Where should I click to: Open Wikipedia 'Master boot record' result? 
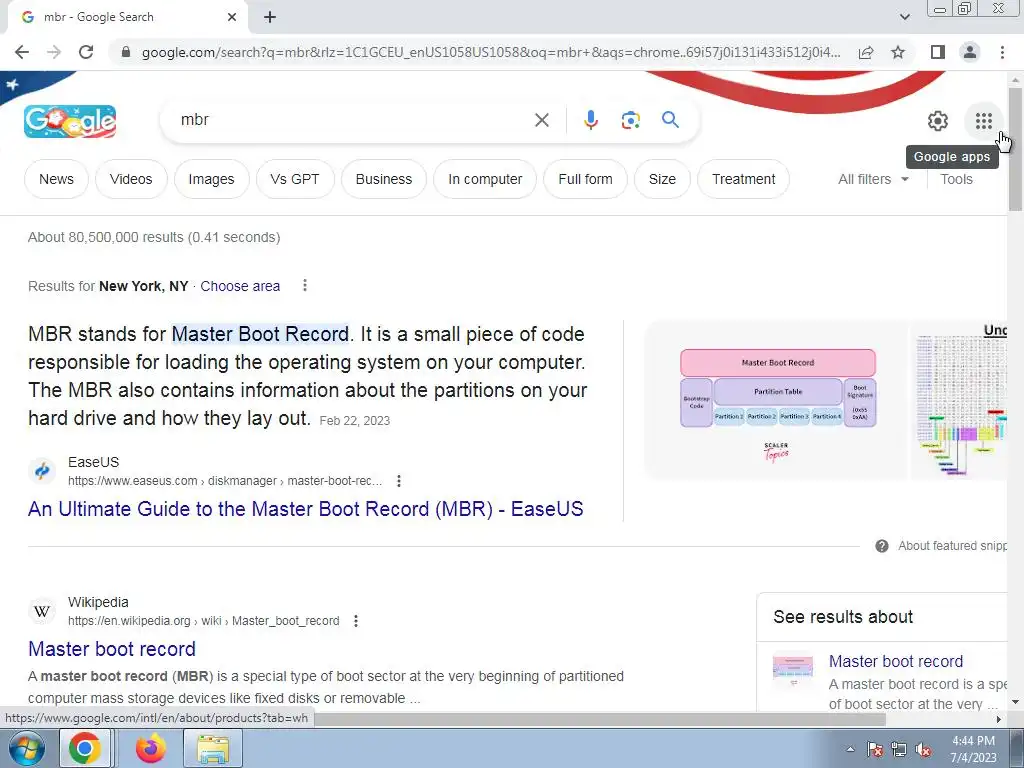tap(112, 648)
